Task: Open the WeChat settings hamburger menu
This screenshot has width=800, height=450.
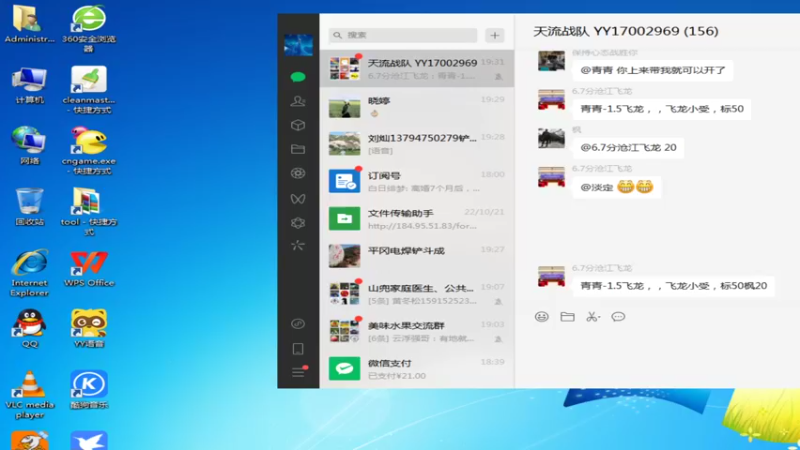Action: (298, 372)
